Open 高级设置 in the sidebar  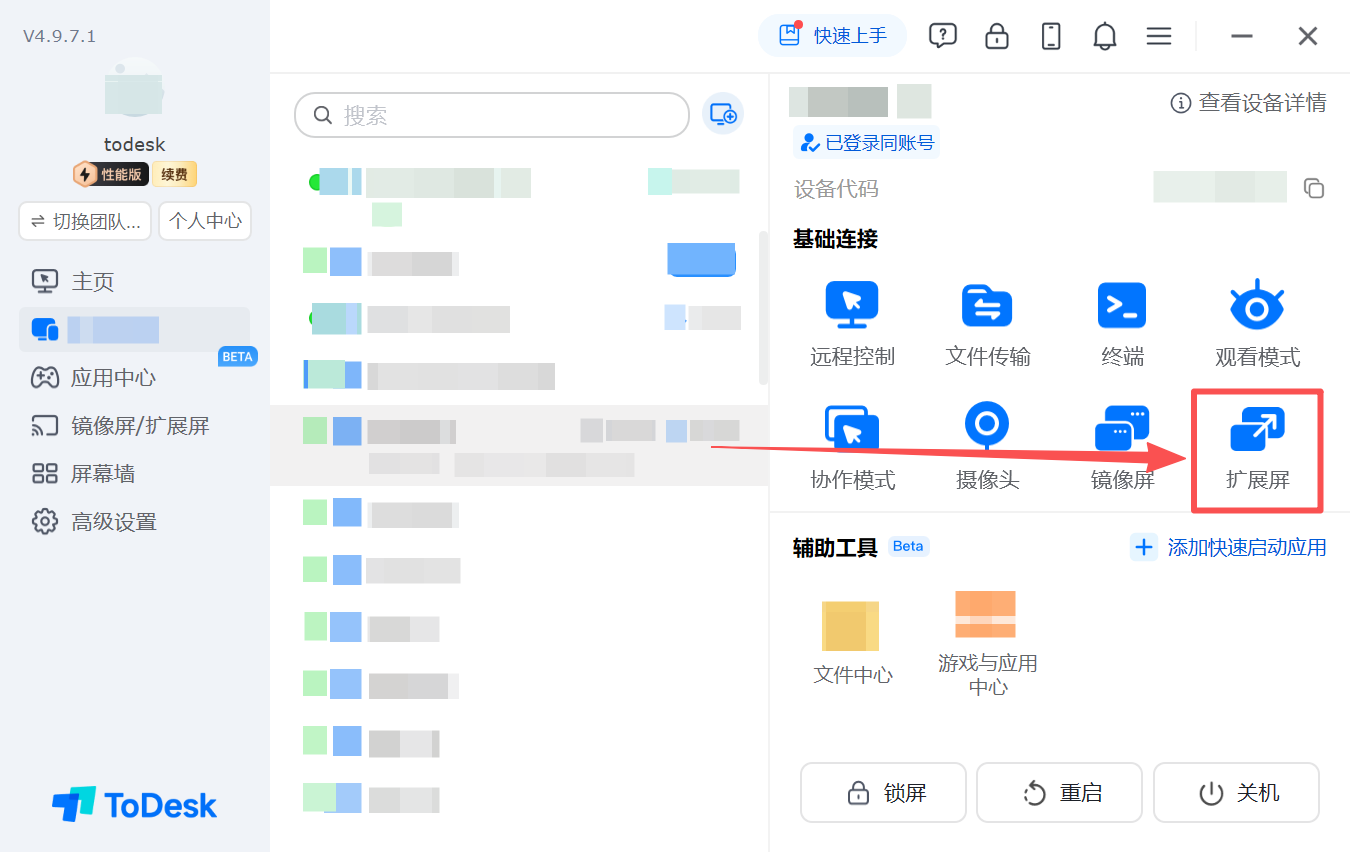(134, 521)
